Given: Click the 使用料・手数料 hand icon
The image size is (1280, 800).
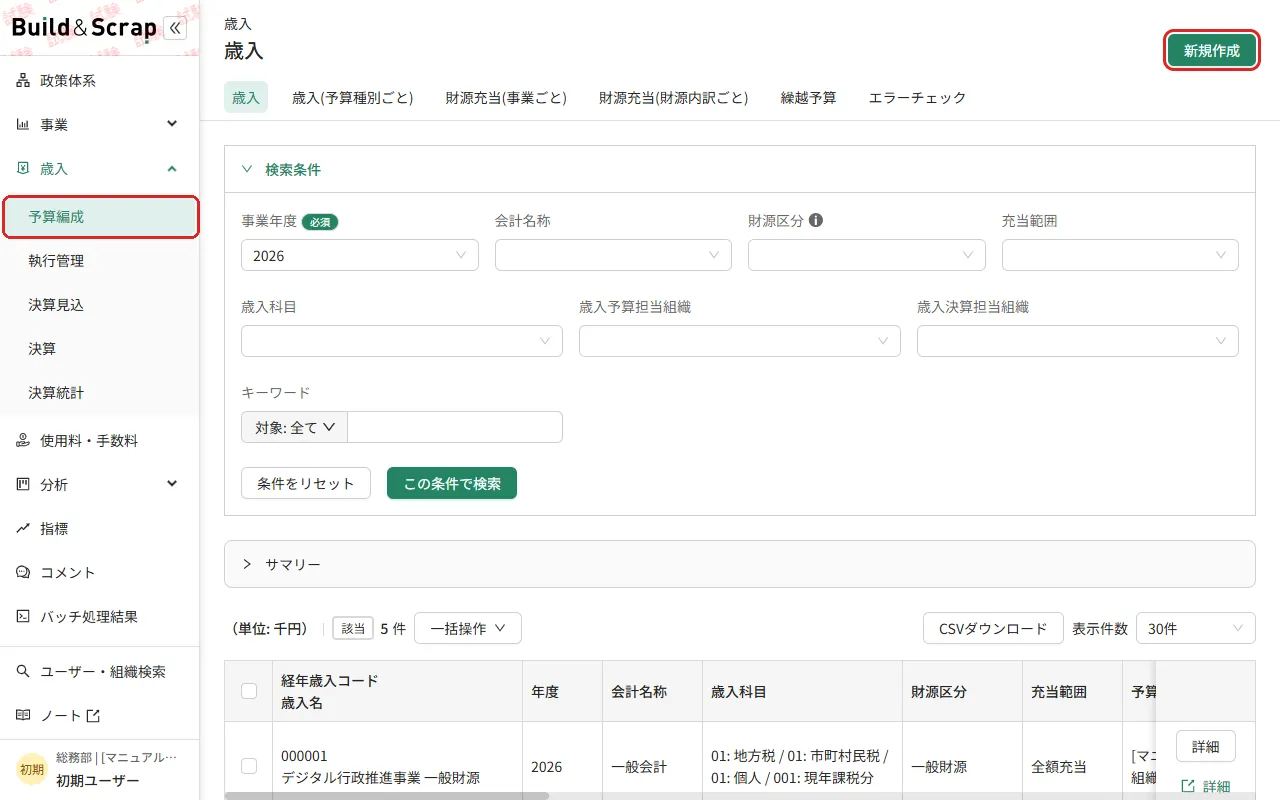Looking at the screenshot, I should coord(23,440).
